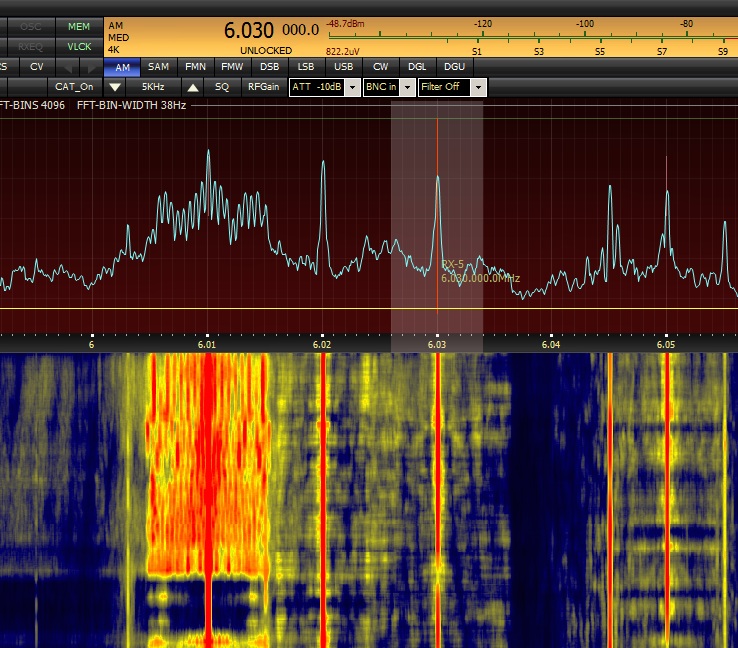Decrease step with down triangle icon

pos(115,87)
